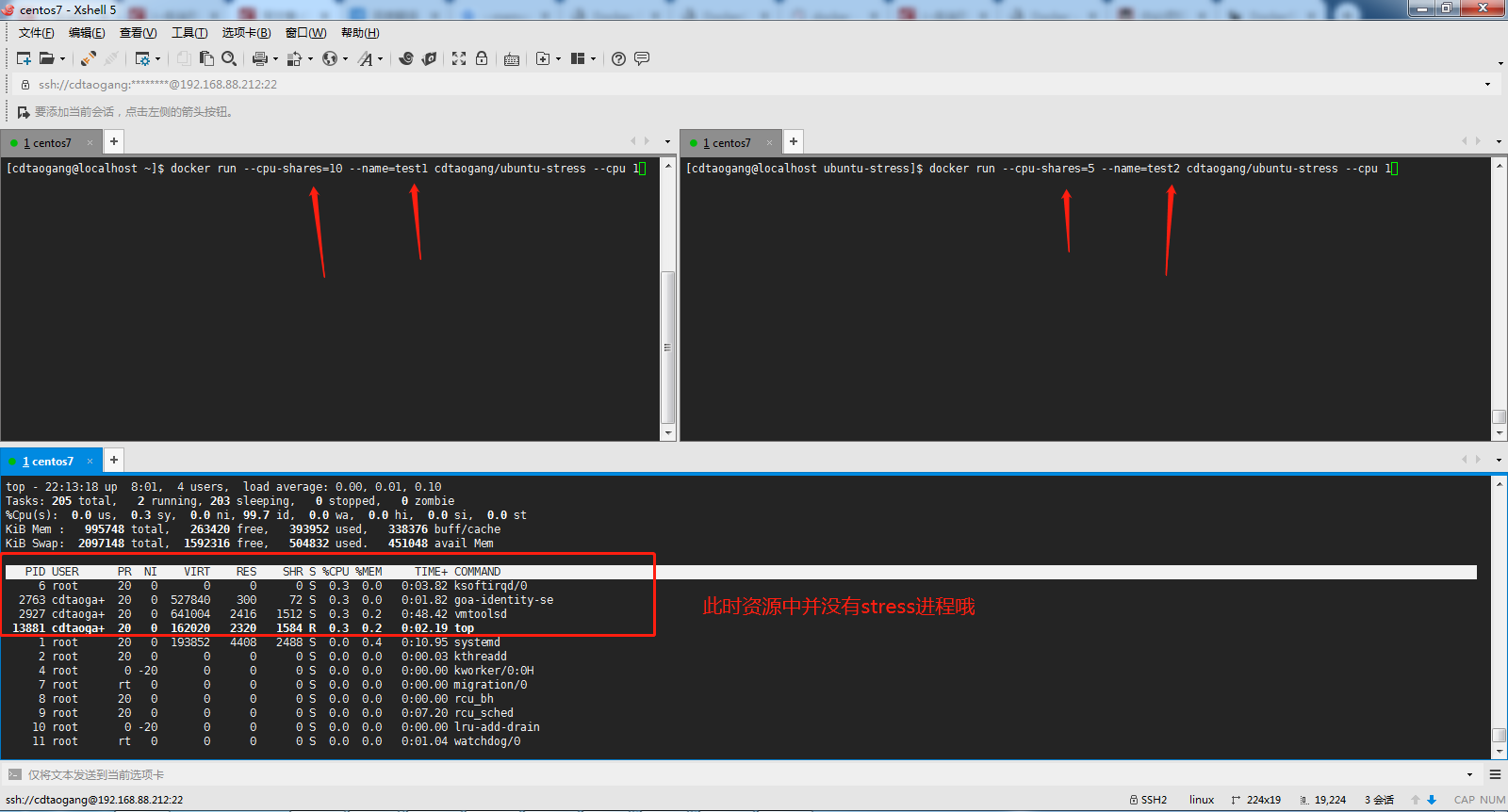Click the 3 会话 status bar entry
Image resolution: width=1508 pixels, height=812 pixels.
pos(1379,800)
